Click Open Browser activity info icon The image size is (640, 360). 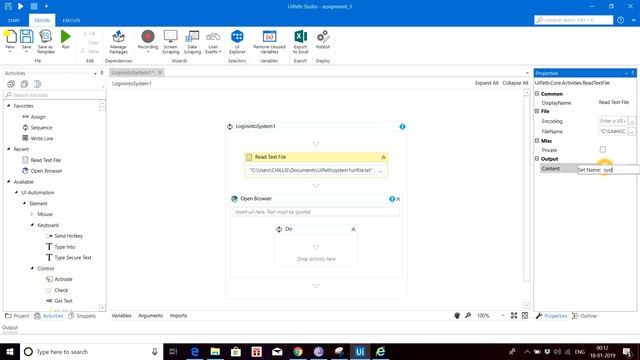tap(392, 199)
